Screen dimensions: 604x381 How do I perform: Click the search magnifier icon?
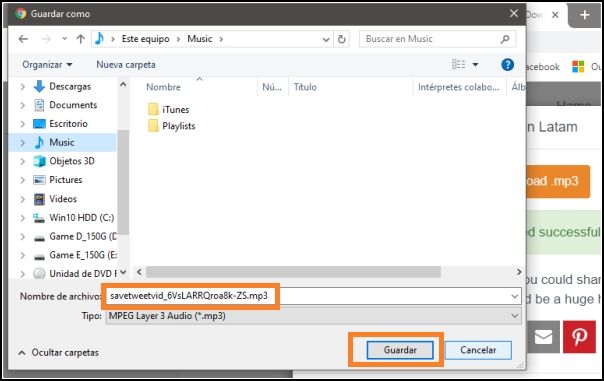505,39
